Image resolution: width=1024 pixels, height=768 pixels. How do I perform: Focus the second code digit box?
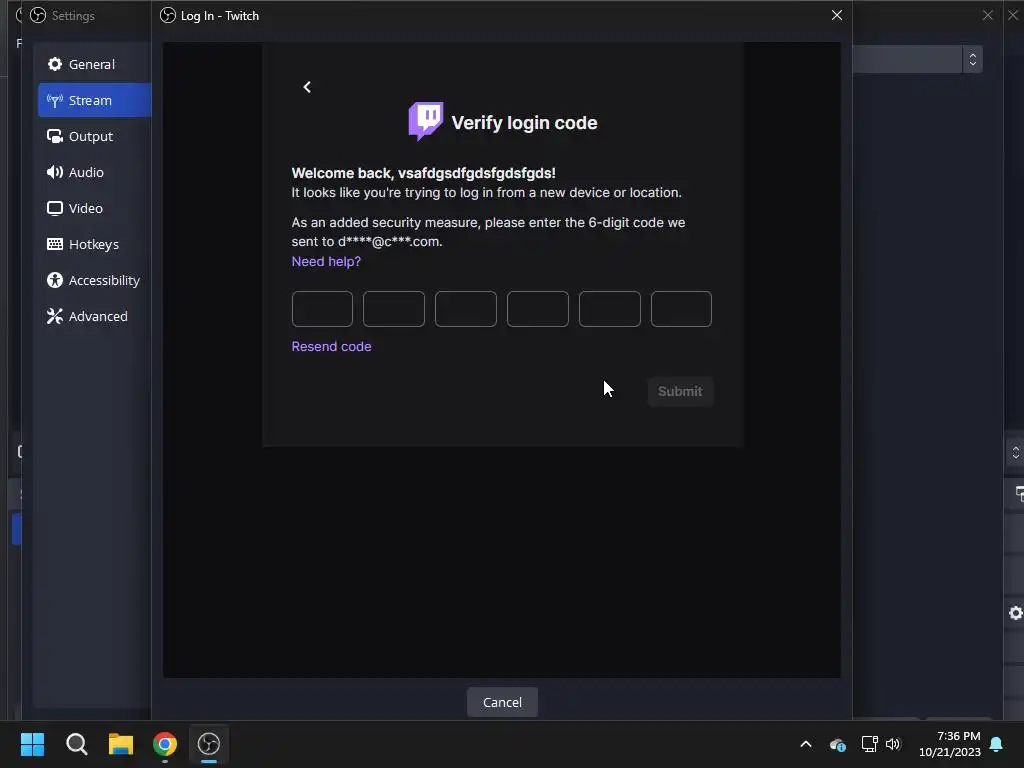pyautogui.click(x=394, y=309)
